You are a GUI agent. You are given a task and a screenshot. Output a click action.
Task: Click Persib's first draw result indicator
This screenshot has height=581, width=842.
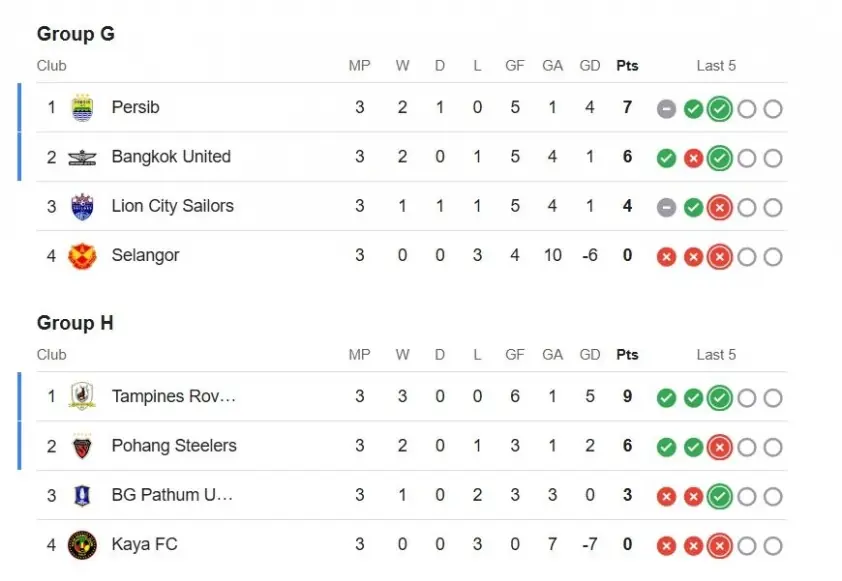coord(667,109)
